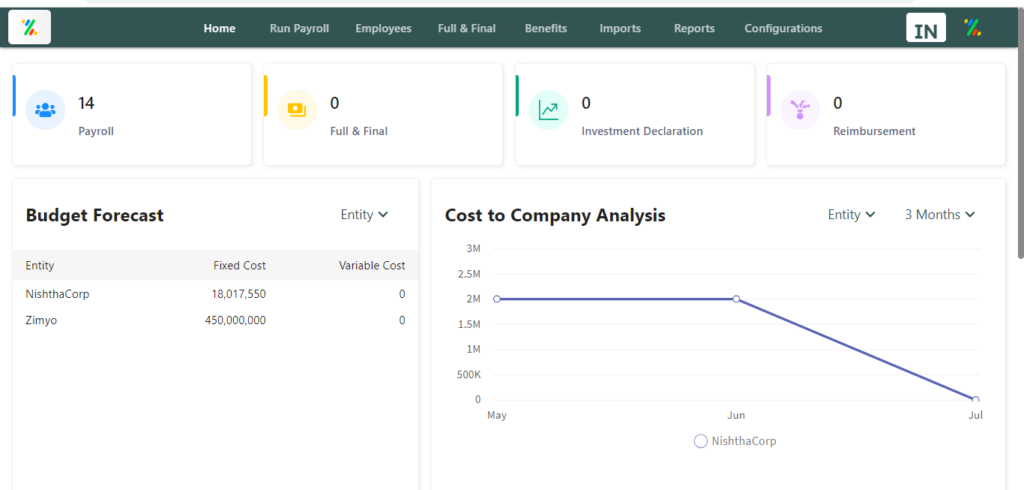Viewport: 1024px width, 490px height.
Task: Click NishthaCorp's variable cost value 0
Action: [x=402, y=294]
